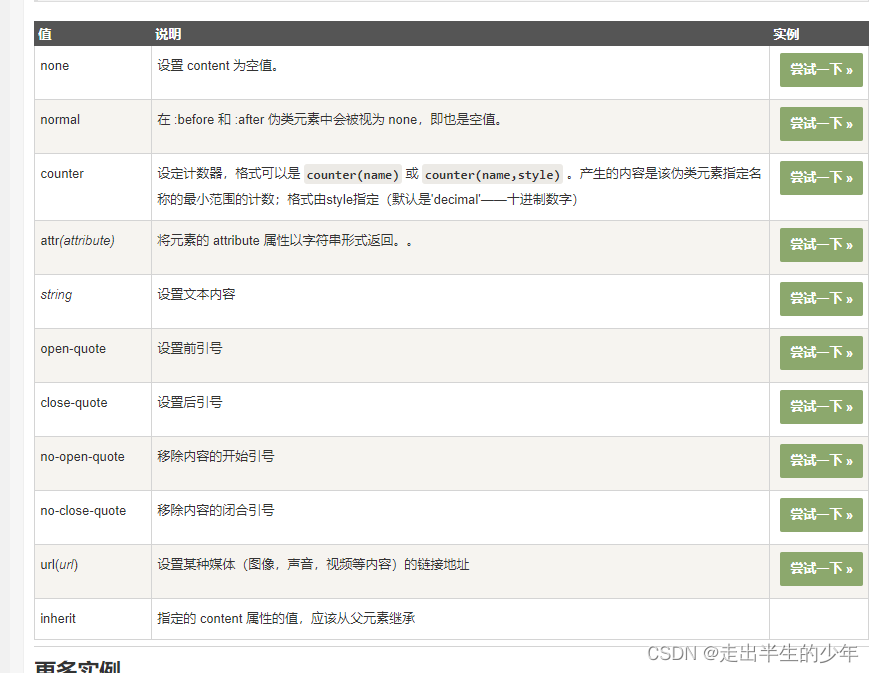Screen dimensions: 874x673
Task: Click 尝试一下 button for the none value
Action: pyautogui.click(x=820, y=71)
